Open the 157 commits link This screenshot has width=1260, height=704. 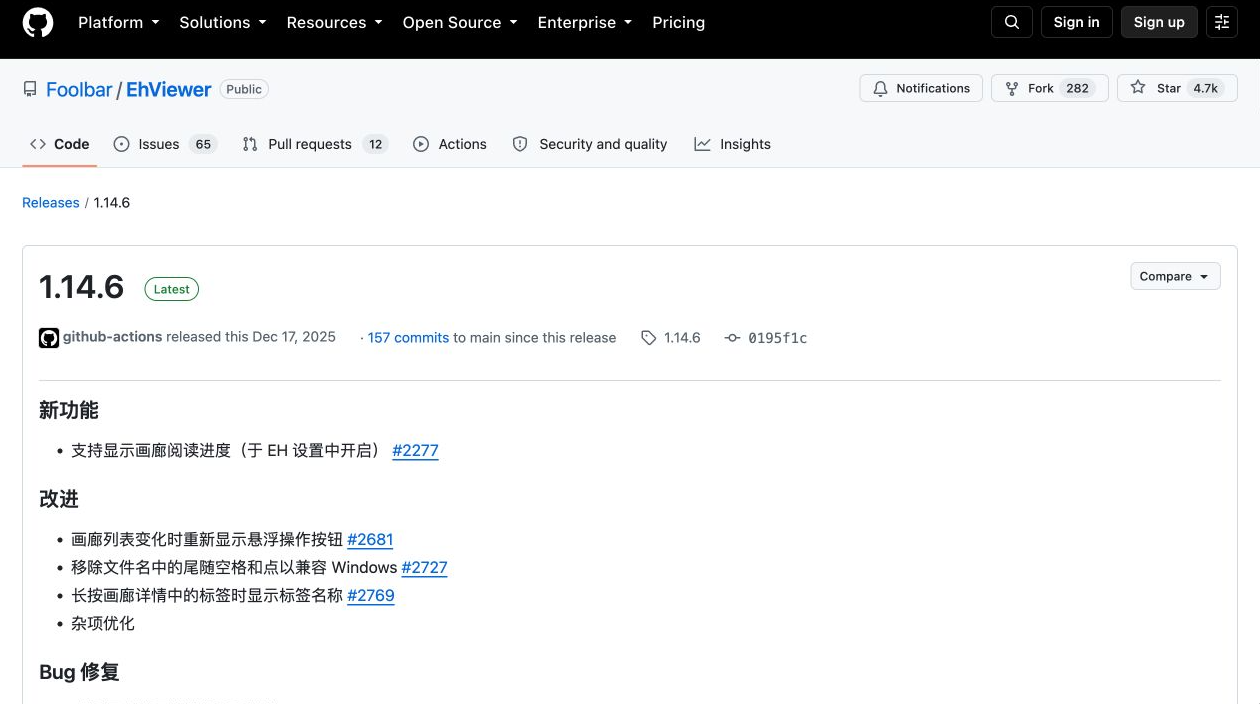(x=408, y=338)
